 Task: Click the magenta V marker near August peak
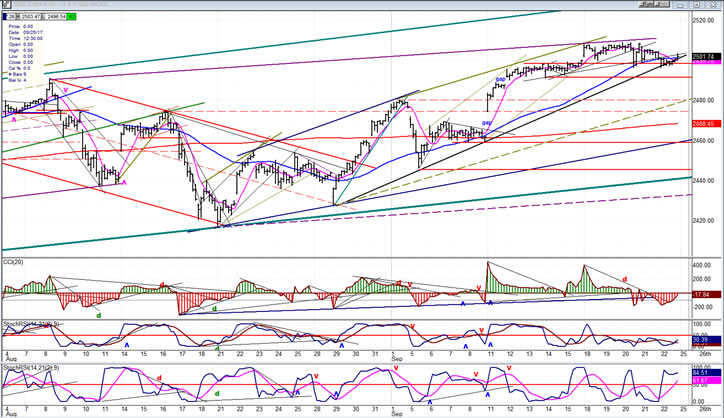click(x=66, y=90)
